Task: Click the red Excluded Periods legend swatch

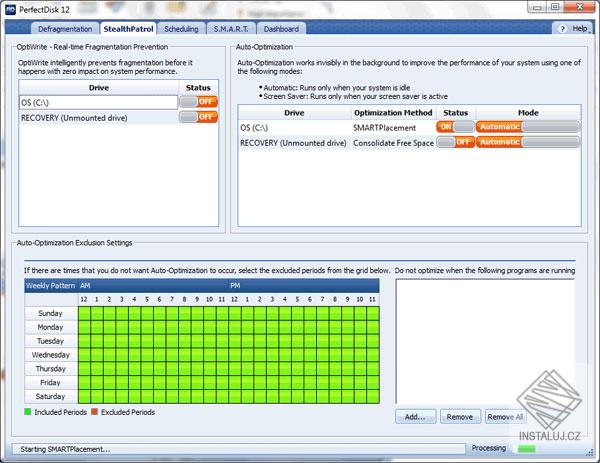Action: coord(95,412)
